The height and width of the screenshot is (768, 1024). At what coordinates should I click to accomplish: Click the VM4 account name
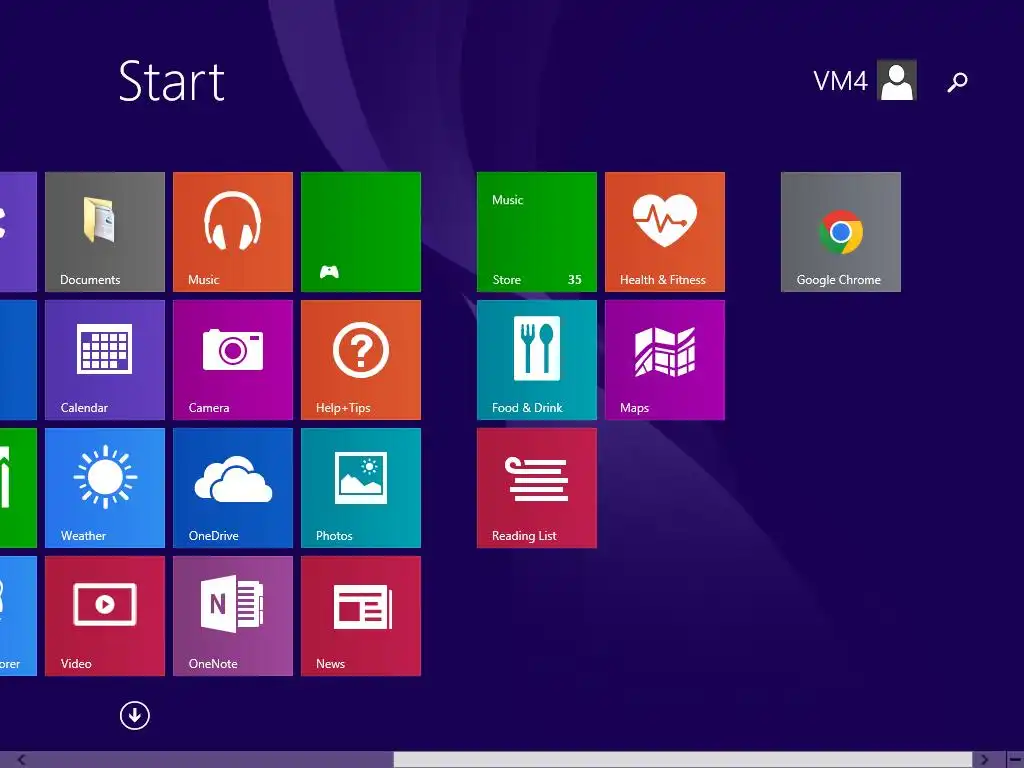coord(840,81)
